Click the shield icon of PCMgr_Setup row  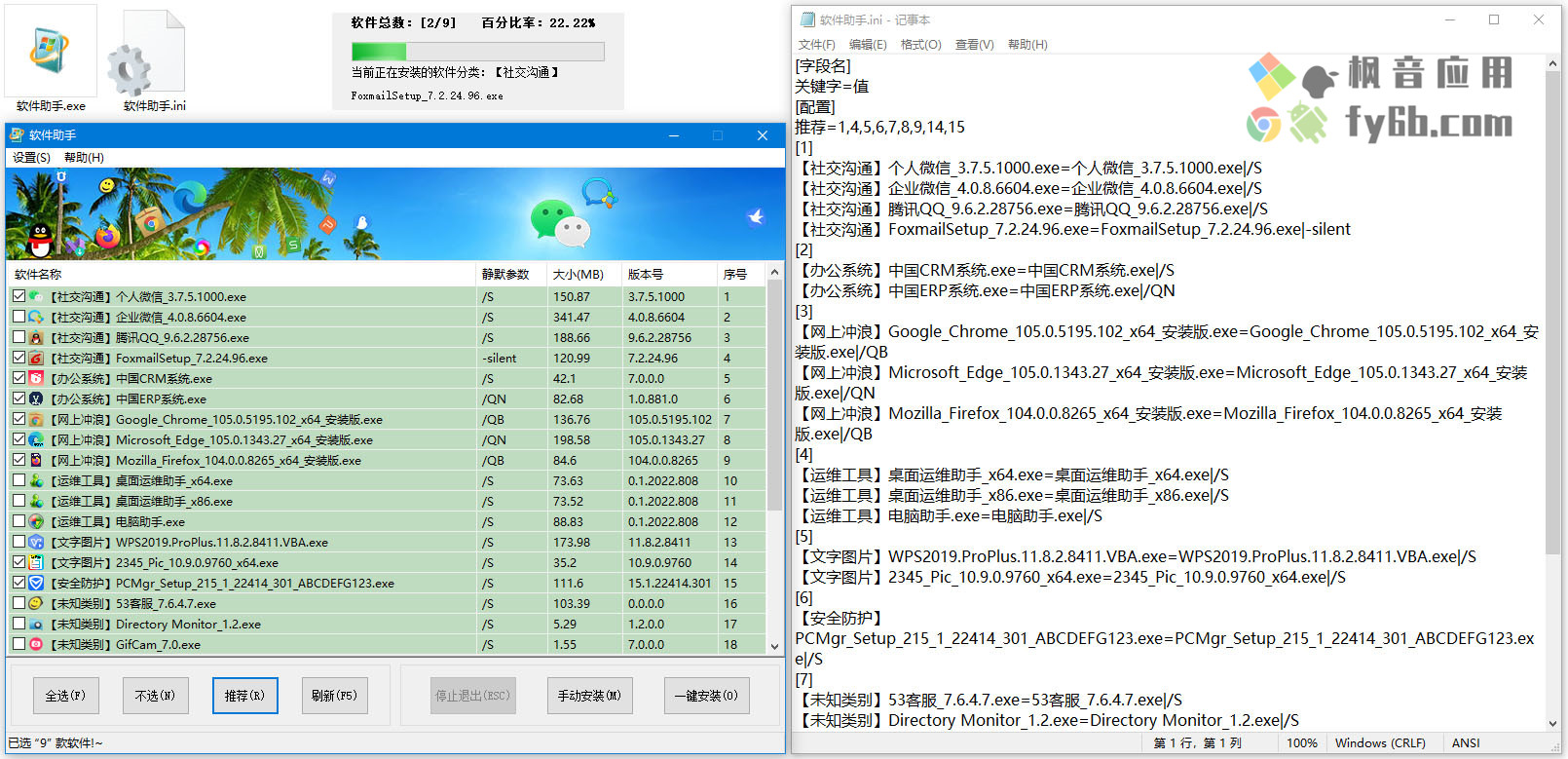tap(36, 583)
